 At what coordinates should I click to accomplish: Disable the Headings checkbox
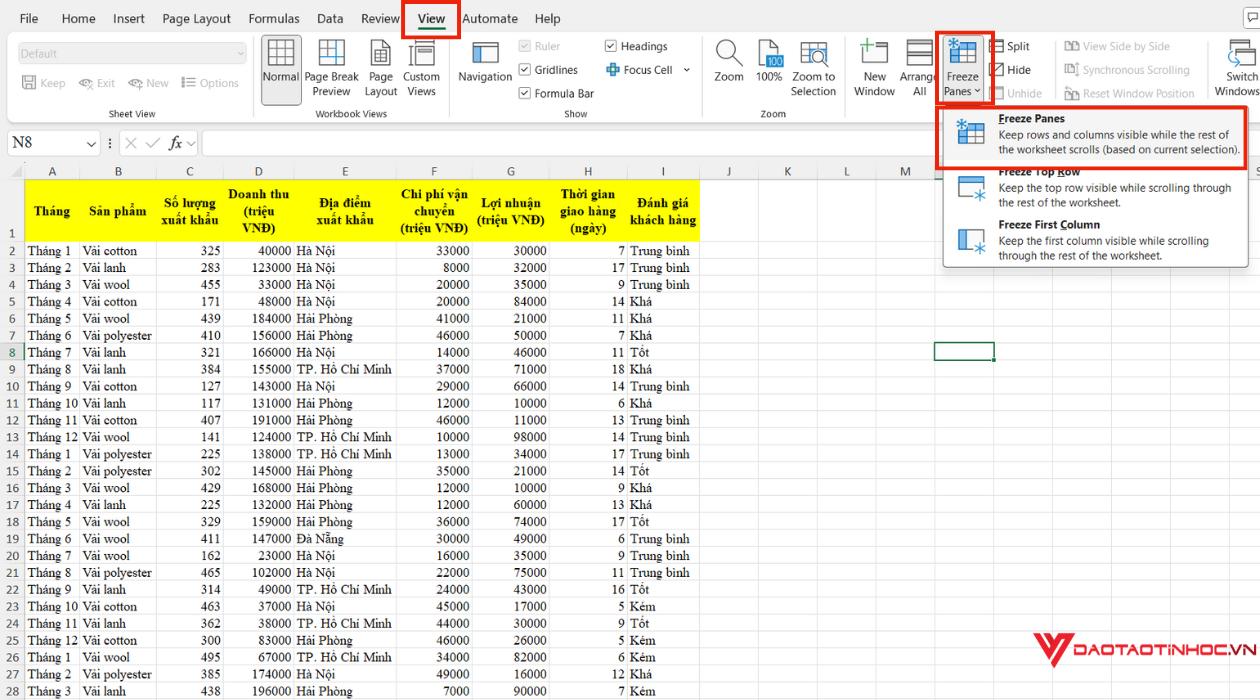[611, 46]
